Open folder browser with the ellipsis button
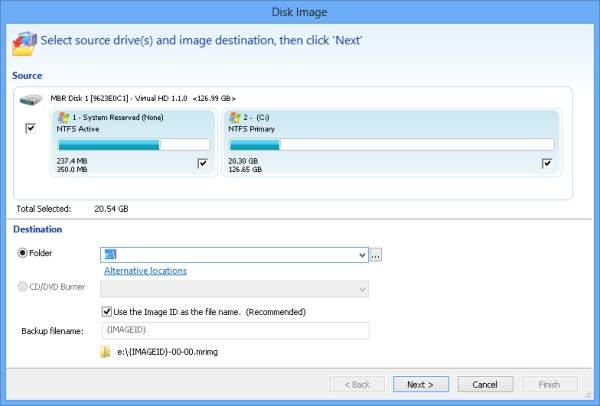This screenshot has width=600, height=406. [376, 256]
